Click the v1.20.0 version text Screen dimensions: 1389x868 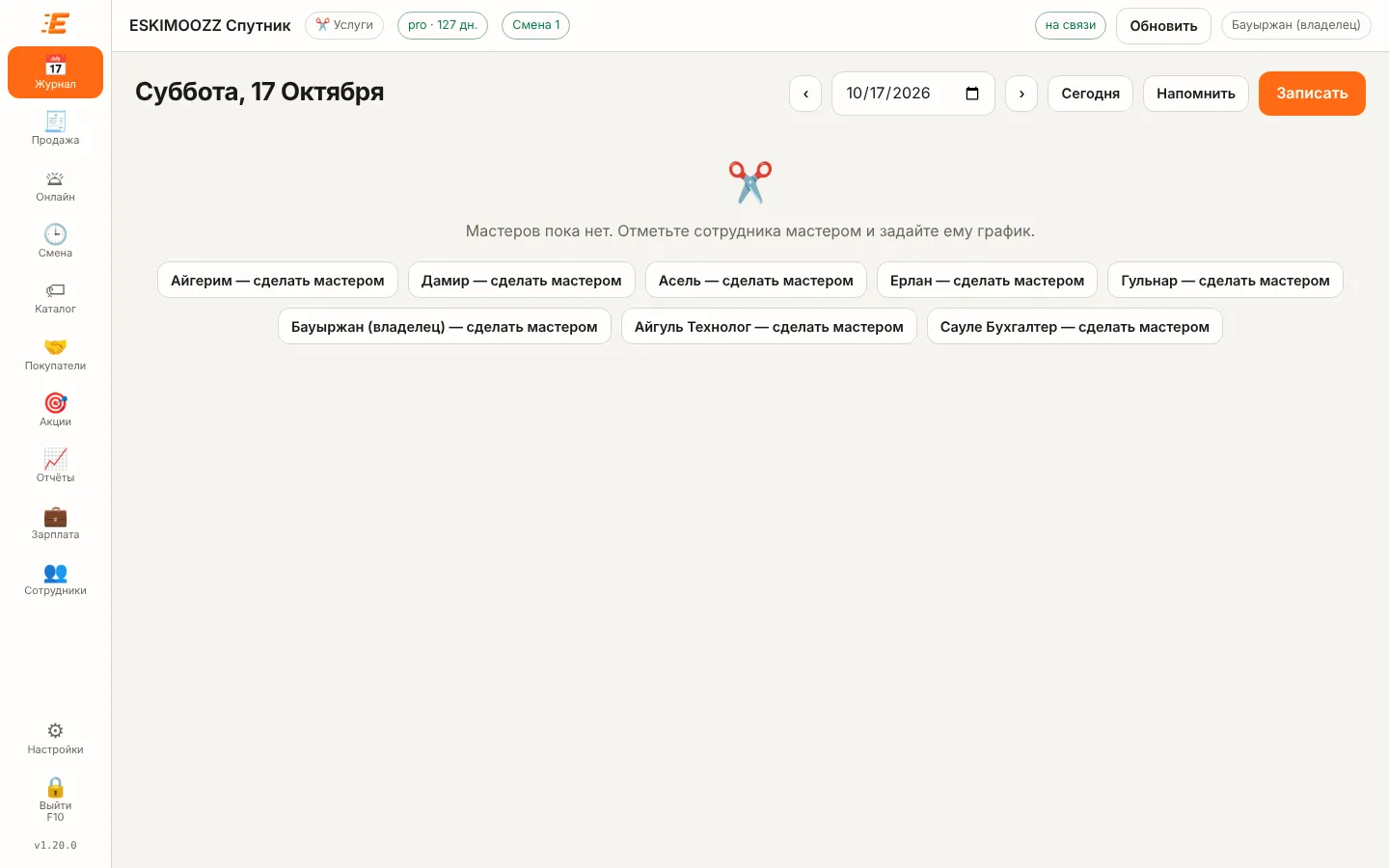coord(55,846)
